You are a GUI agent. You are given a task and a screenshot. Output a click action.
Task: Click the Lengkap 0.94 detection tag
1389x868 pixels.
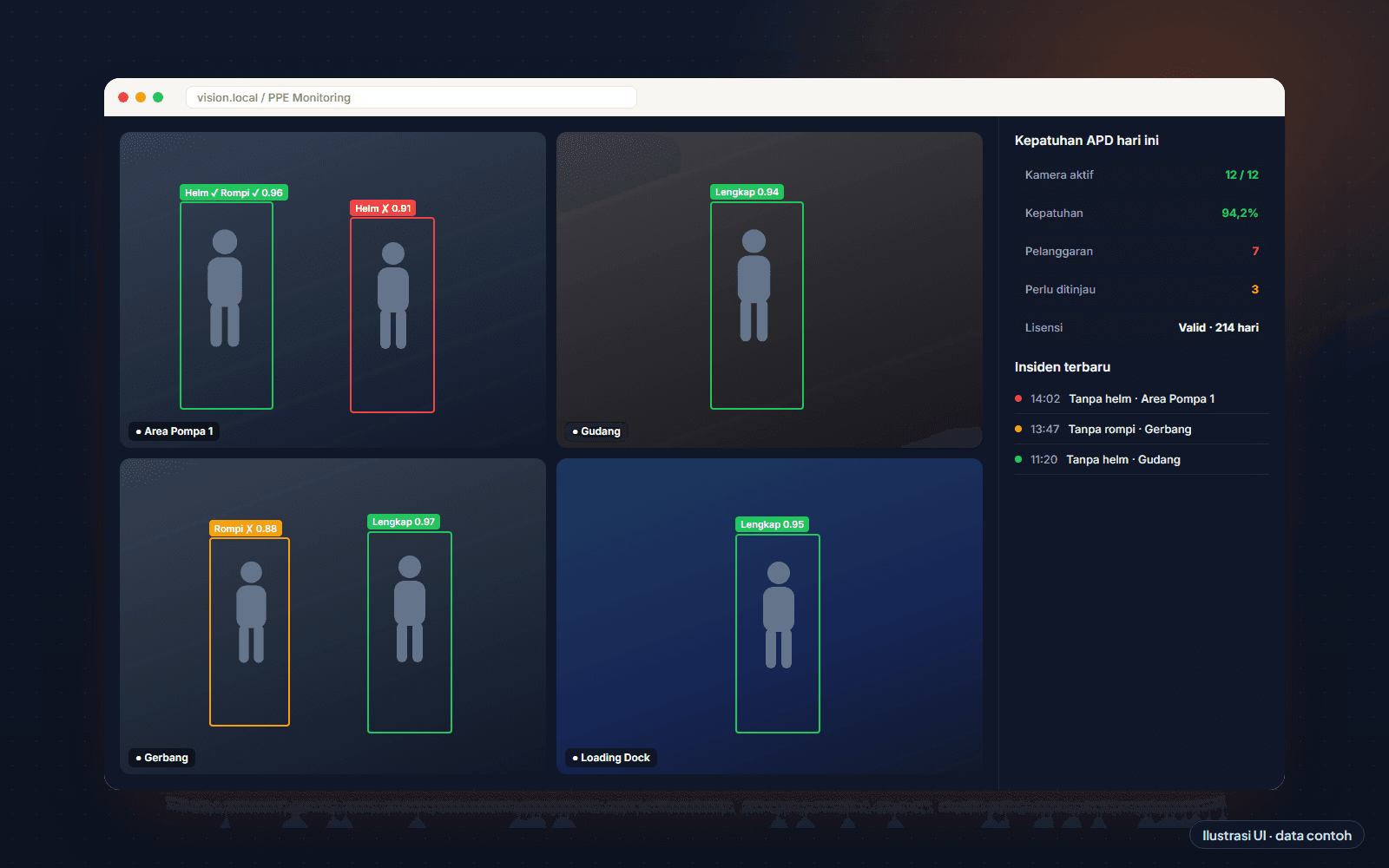pyautogui.click(x=747, y=192)
